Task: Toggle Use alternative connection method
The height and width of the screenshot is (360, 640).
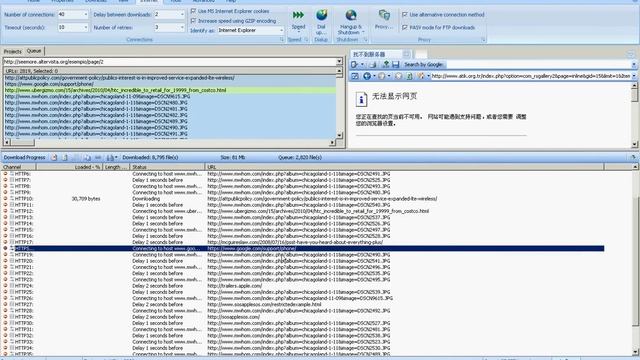Action: pyautogui.click(x=405, y=14)
